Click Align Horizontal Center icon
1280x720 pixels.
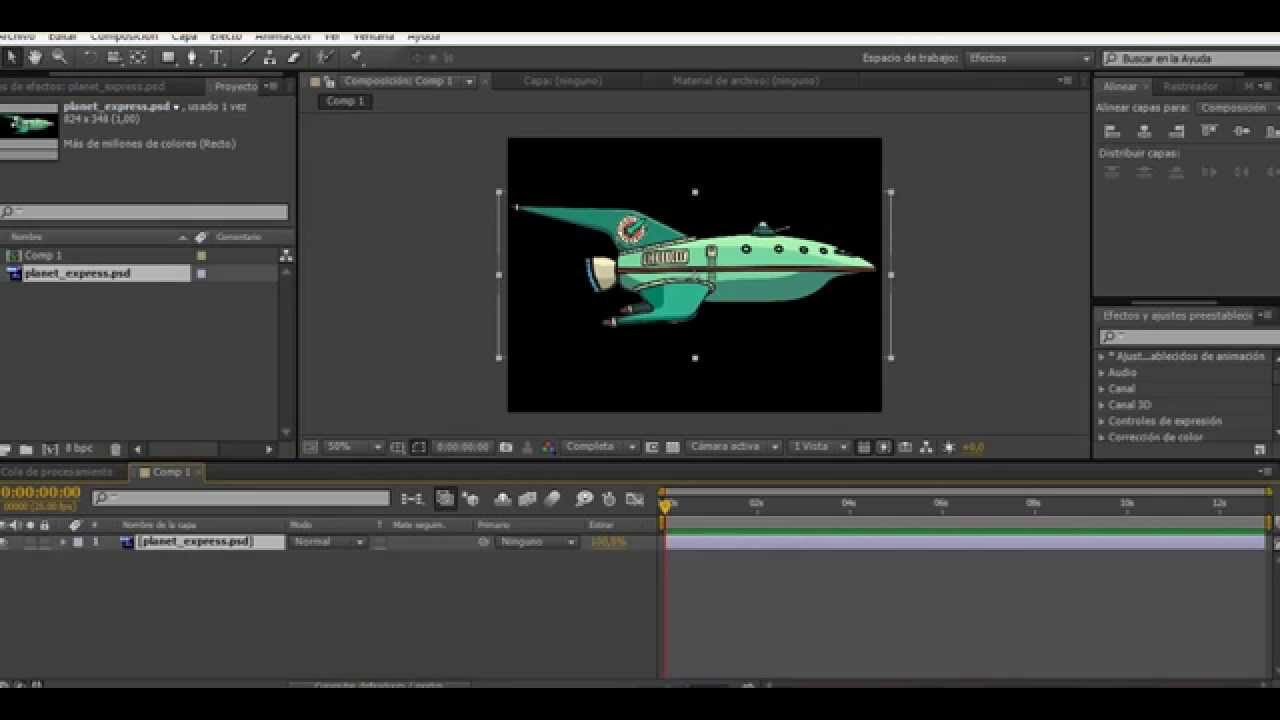[x=1144, y=131]
